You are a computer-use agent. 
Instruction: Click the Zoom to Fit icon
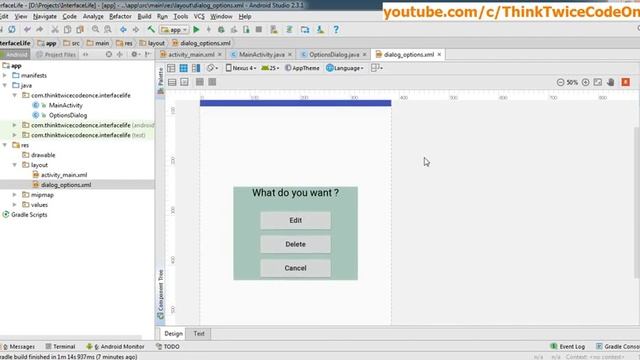tap(598, 82)
